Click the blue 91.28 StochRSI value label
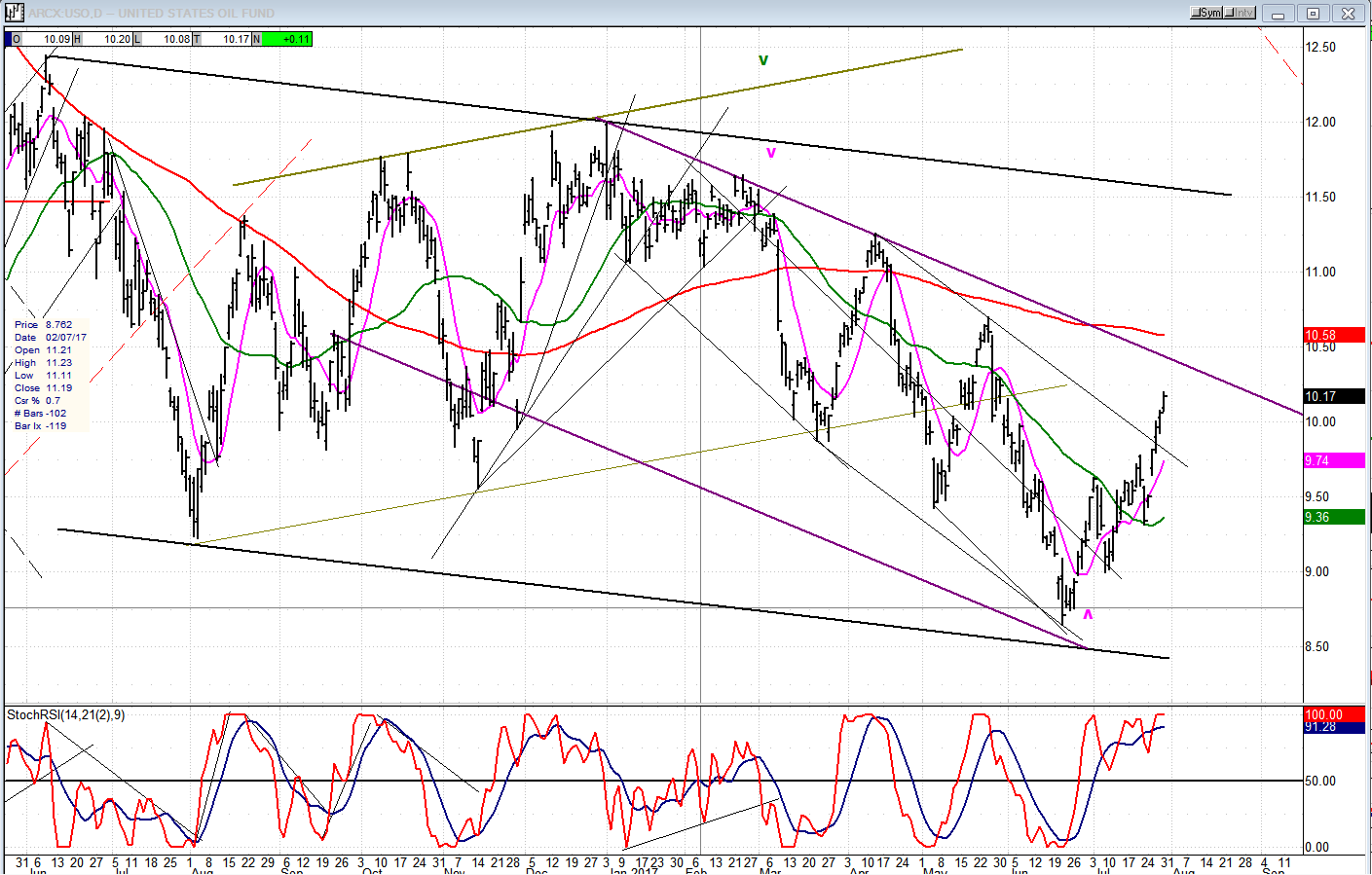 click(x=1334, y=727)
